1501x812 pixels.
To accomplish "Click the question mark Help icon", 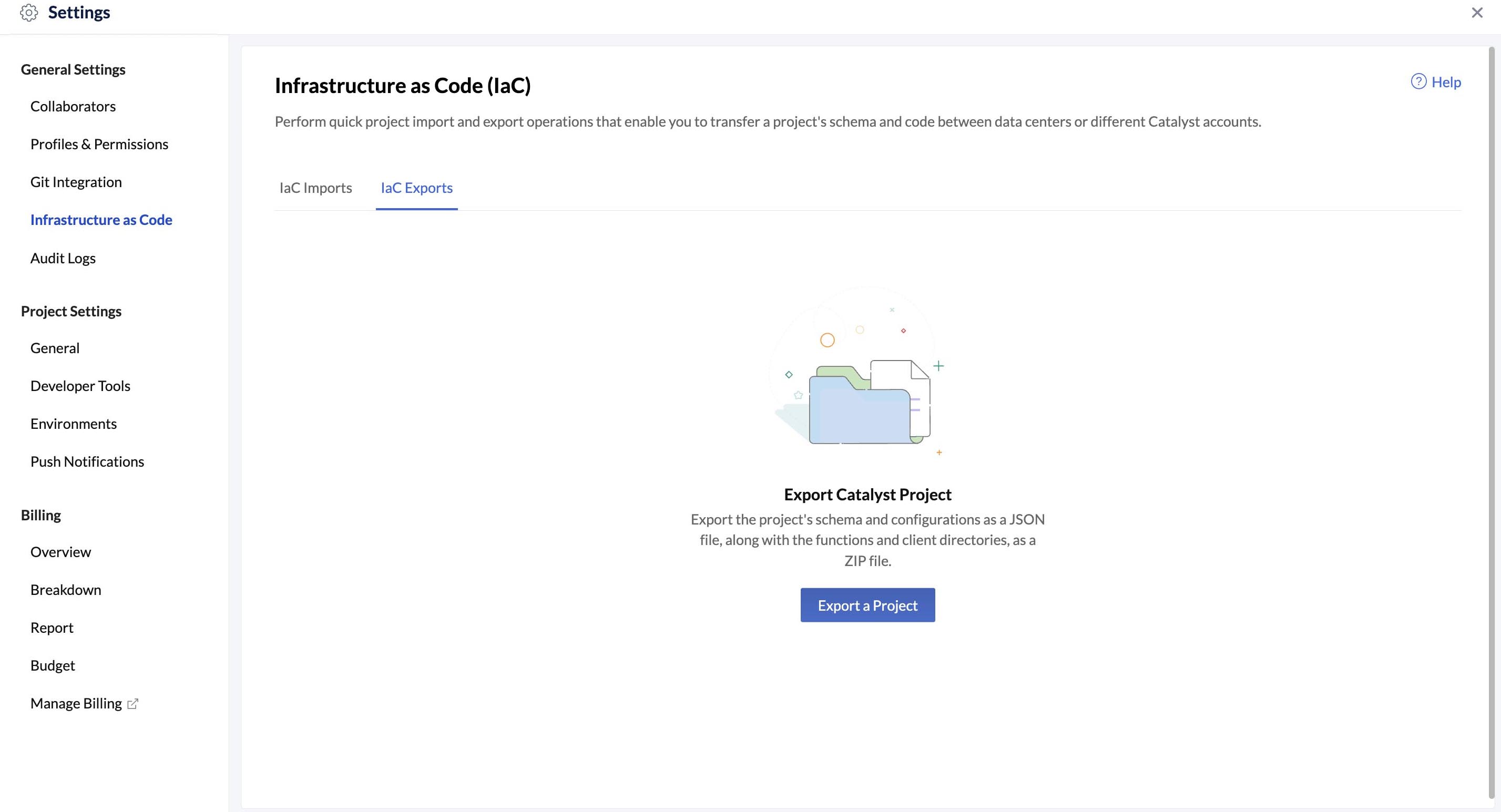I will [1418, 81].
